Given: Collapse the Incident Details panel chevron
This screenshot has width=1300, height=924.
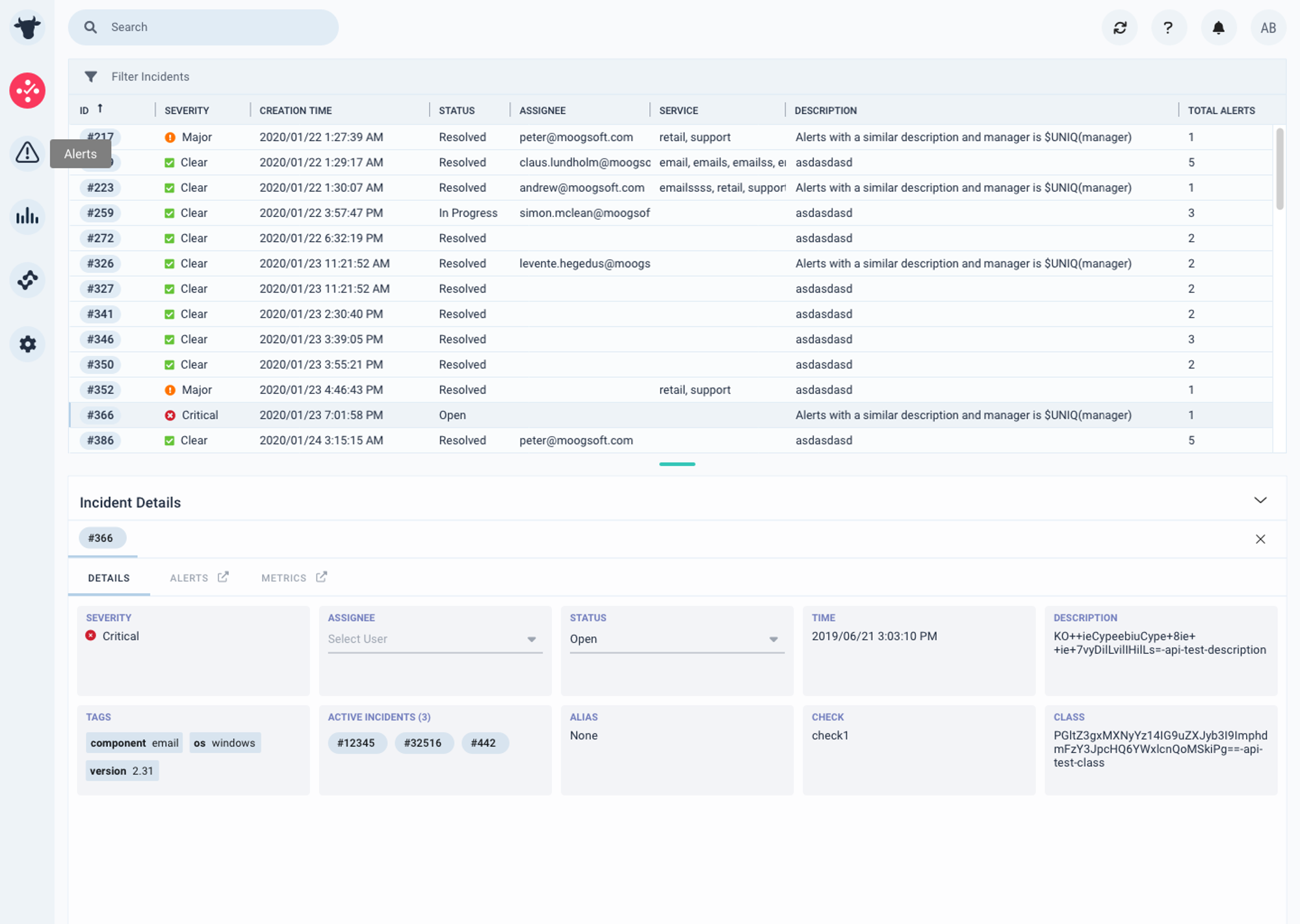Looking at the screenshot, I should pyautogui.click(x=1260, y=500).
